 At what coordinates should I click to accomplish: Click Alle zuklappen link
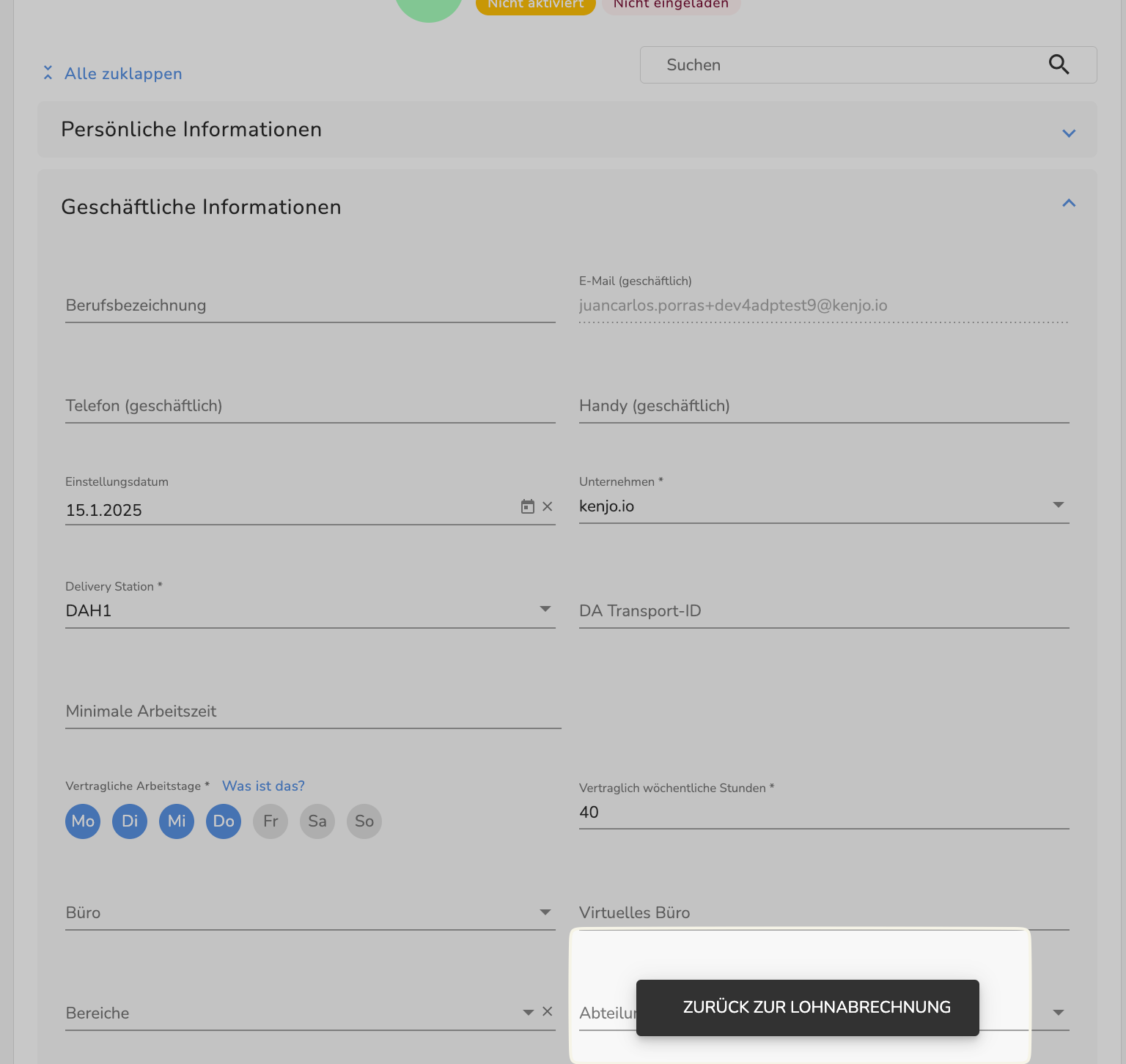click(123, 73)
